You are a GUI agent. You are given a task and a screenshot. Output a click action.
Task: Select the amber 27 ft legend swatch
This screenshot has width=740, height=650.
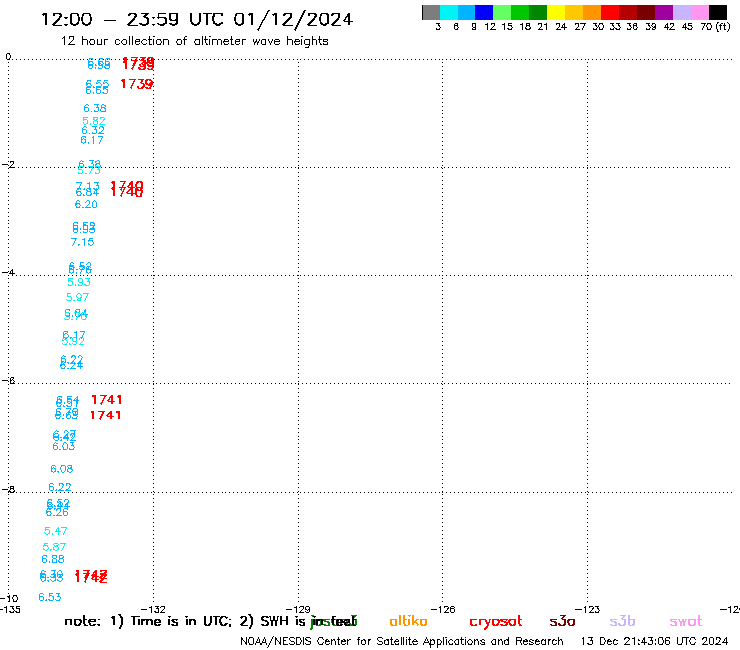tap(574, 12)
